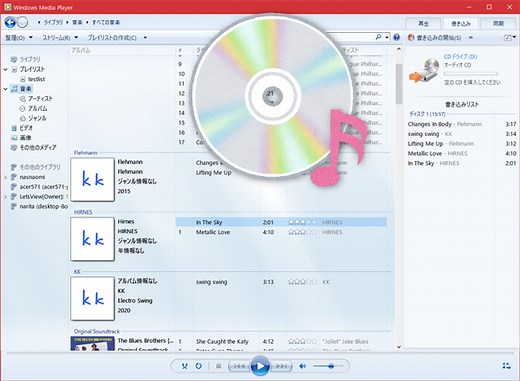Click the KK Electro Swing album thumbnail
Screen dimensions: 520x381
pos(92,298)
